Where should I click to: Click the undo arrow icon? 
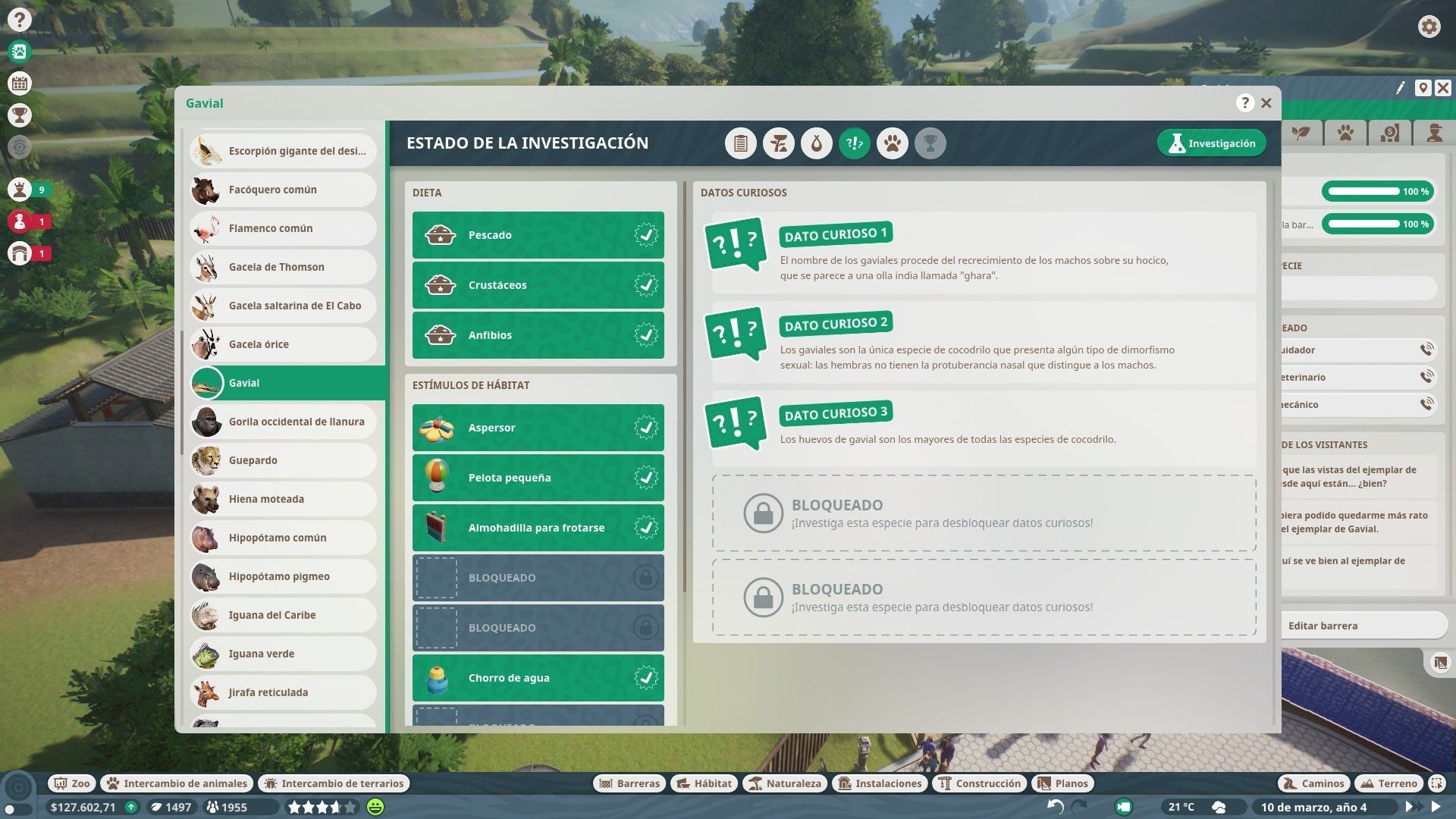1055,806
